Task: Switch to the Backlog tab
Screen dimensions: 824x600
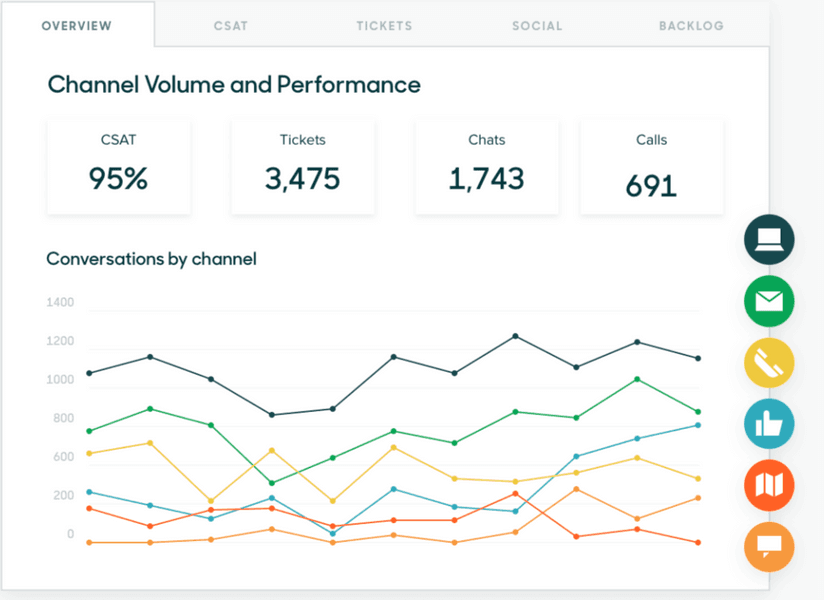Action: [691, 26]
